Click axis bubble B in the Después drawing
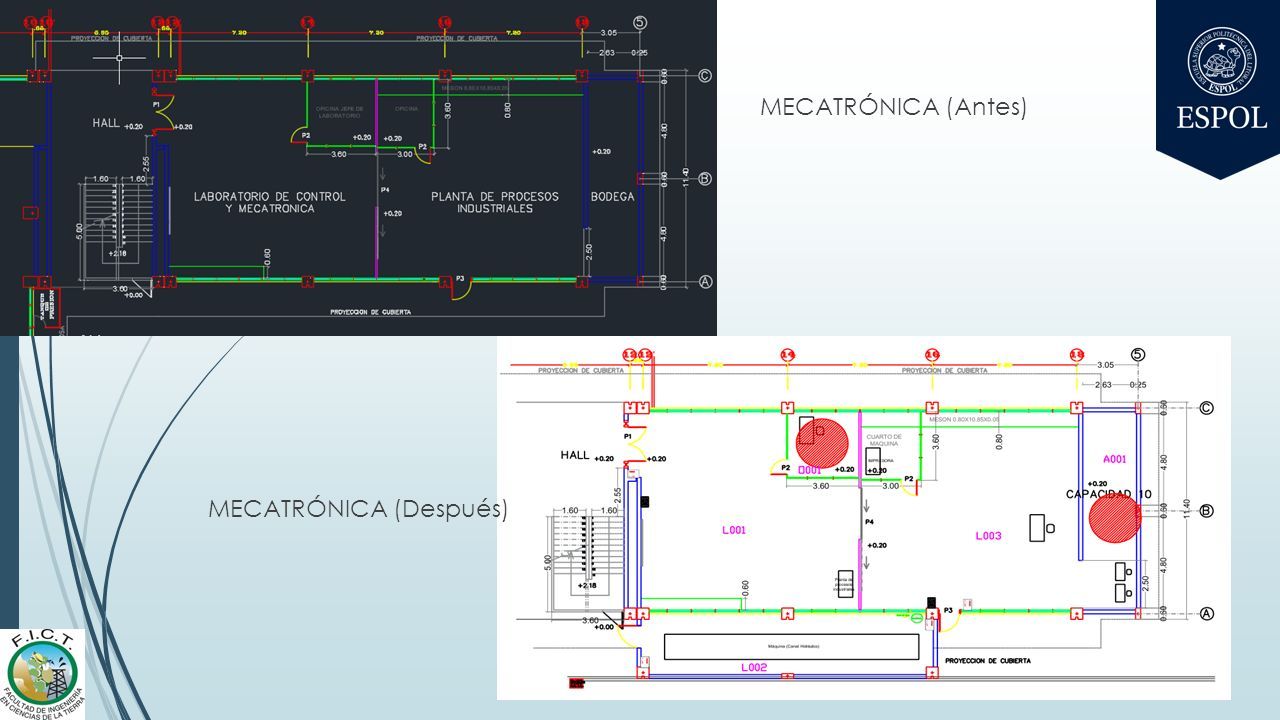The width and height of the screenshot is (1280, 720). tap(1206, 511)
